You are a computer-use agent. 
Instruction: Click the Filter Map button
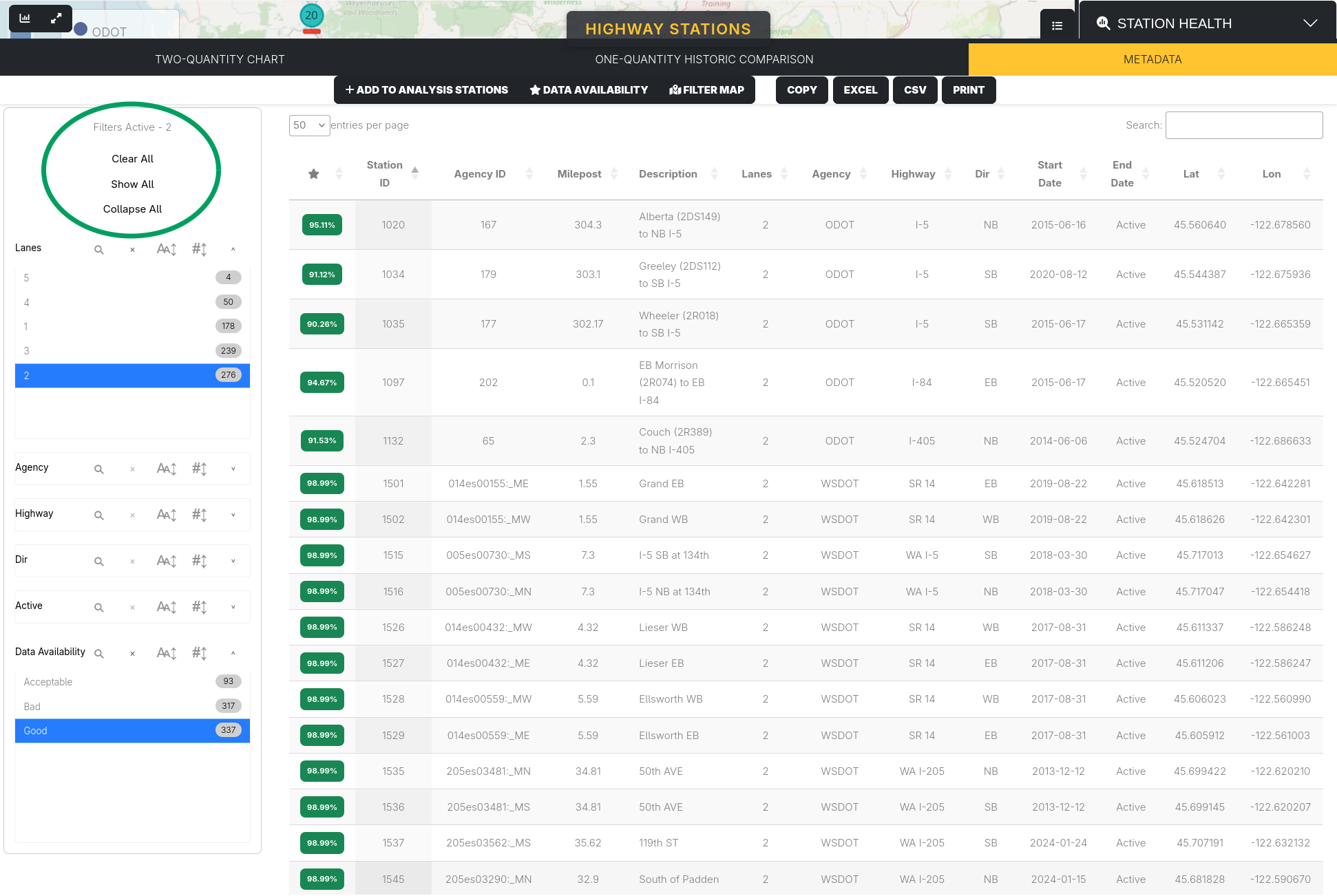click(706, 90)
